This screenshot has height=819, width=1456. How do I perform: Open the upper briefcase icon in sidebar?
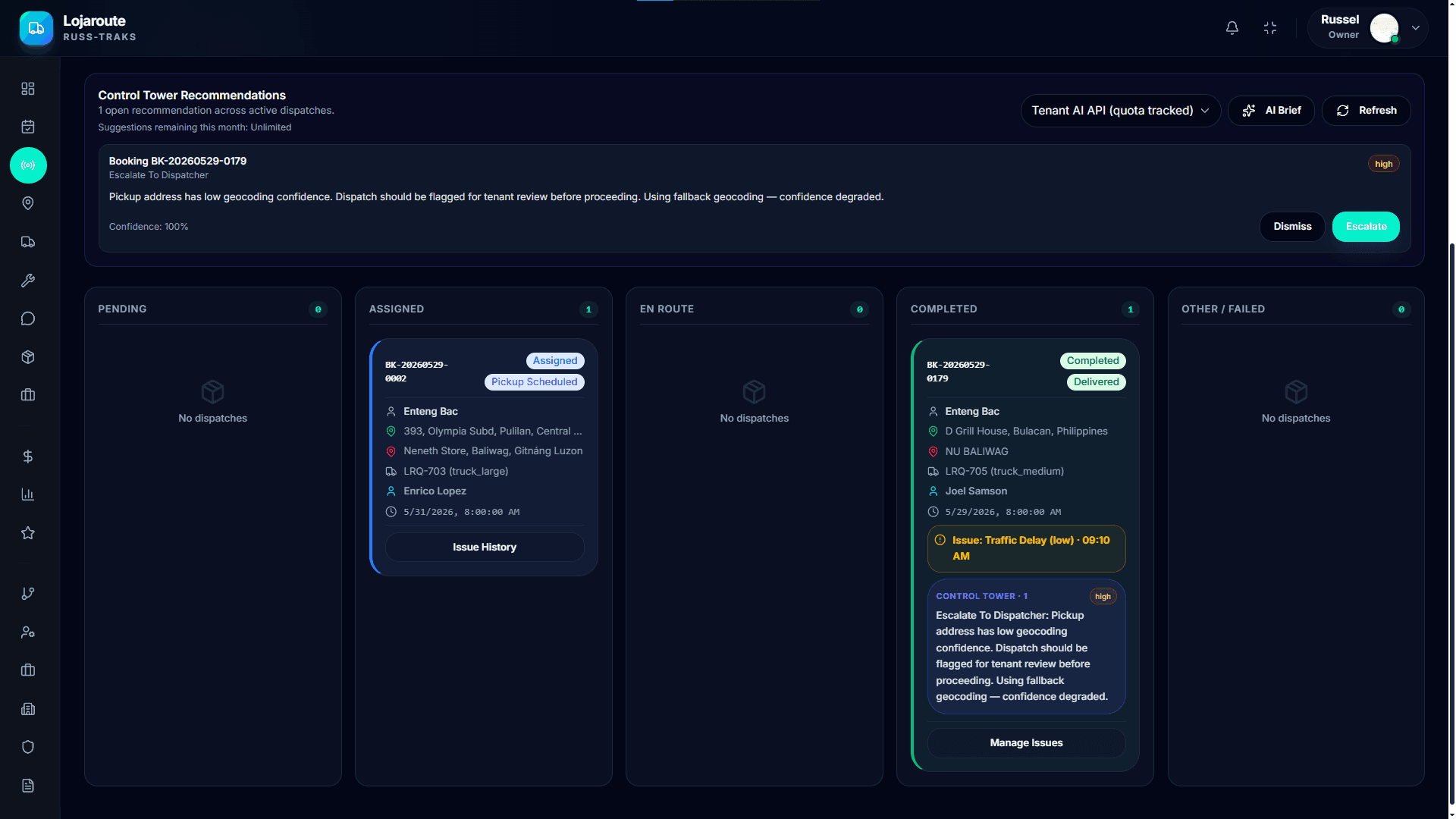(x=28, y=395)
